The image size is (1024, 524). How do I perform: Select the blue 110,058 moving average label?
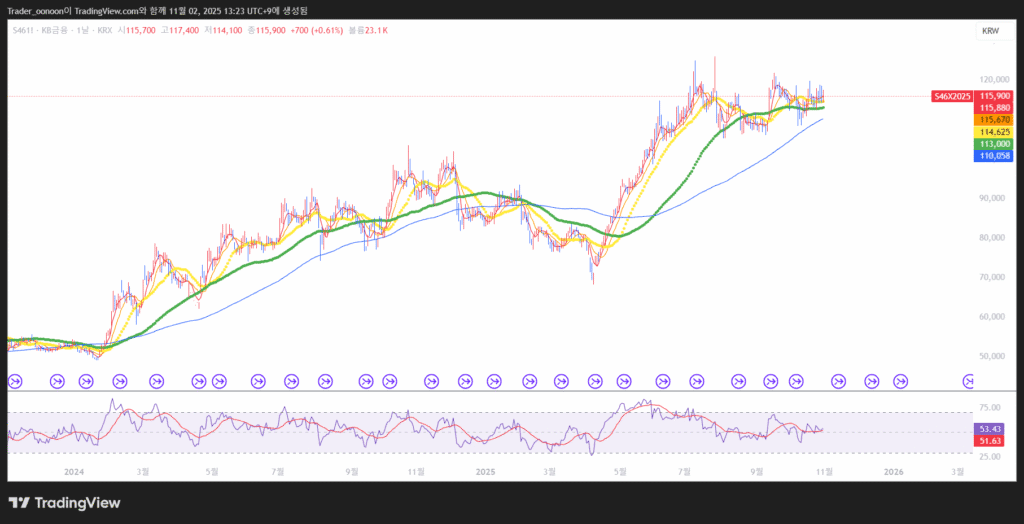[994, 156]
